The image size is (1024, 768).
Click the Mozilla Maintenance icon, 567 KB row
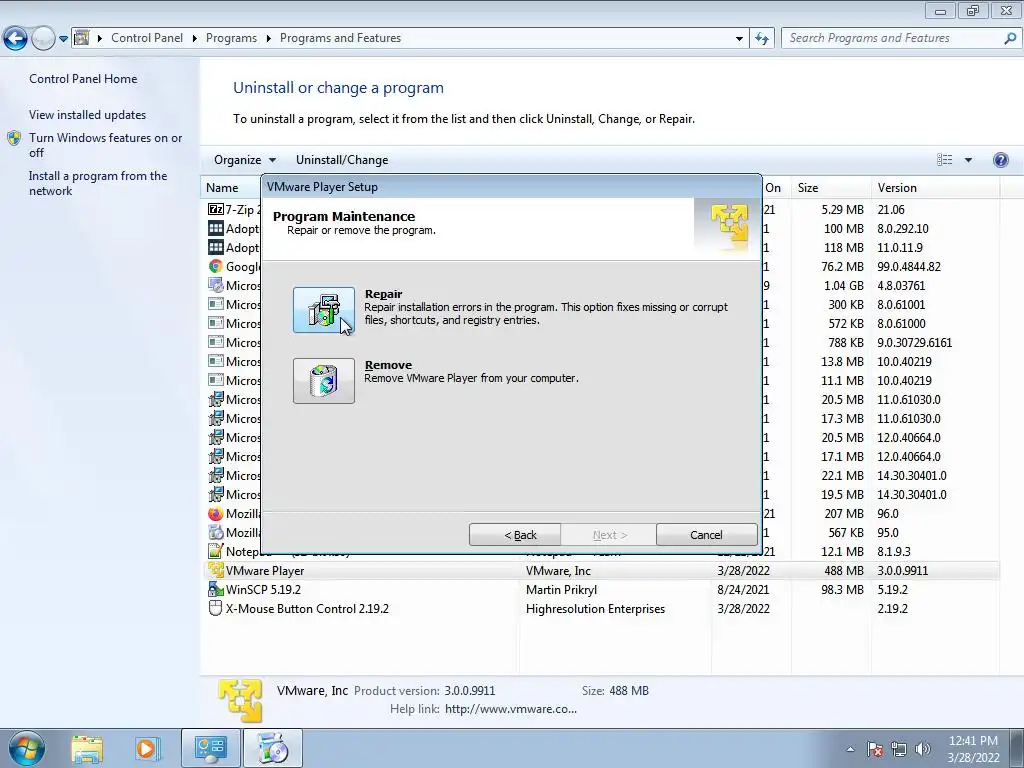[216, 532]
